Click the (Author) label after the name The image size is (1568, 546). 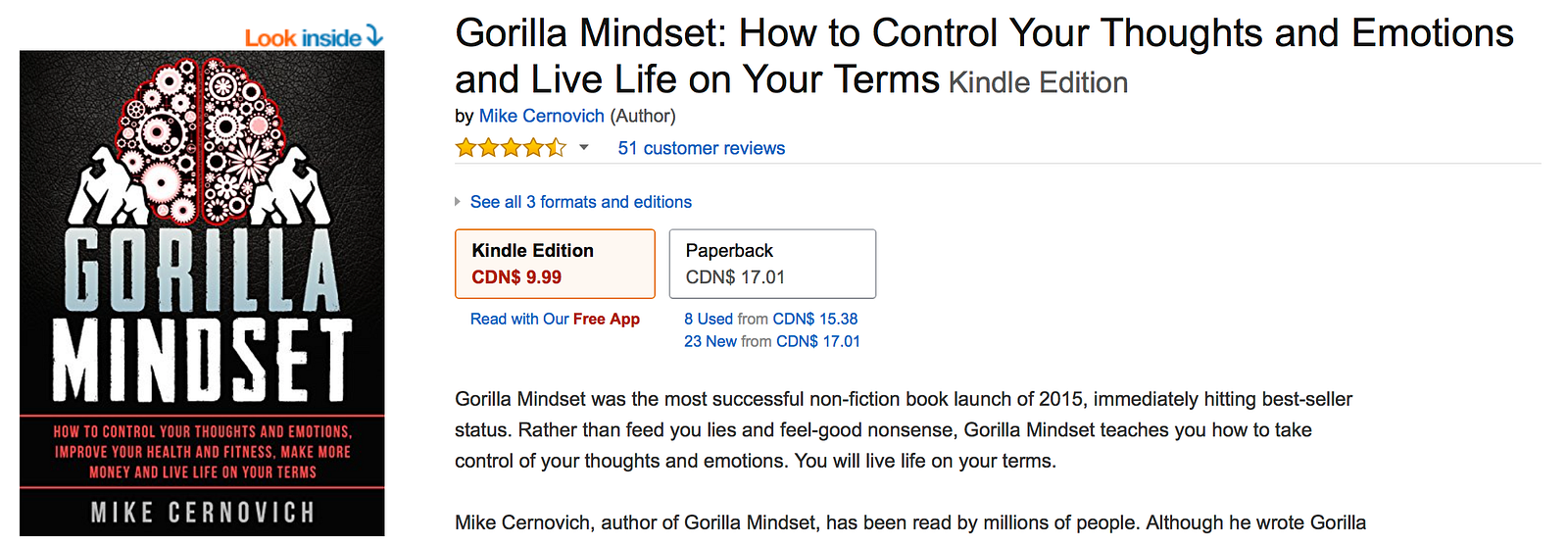pyautogui.click(x=643, y=116)
